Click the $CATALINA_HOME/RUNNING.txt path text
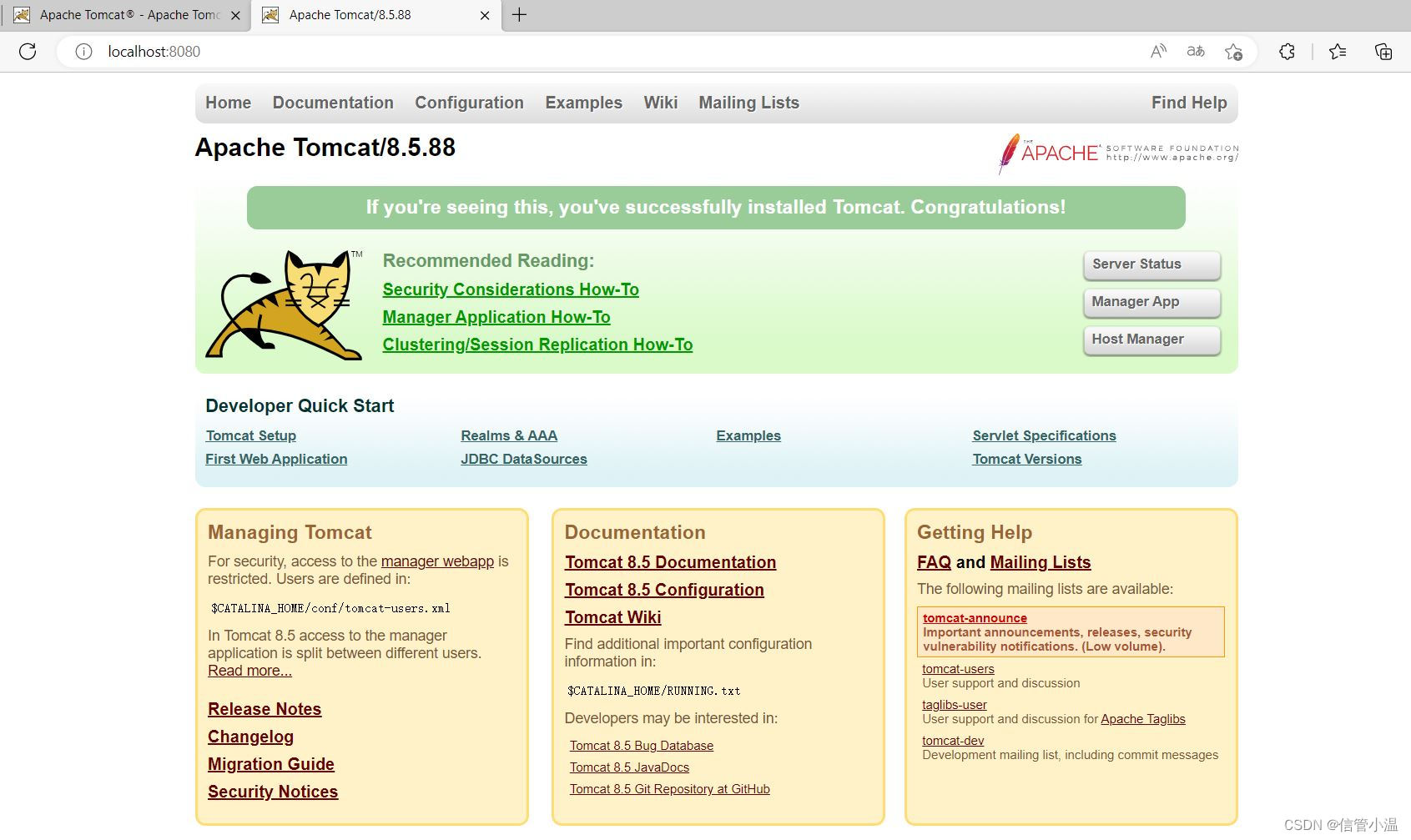The height and width of the screenshot is (840, 1411). (654, 691)
